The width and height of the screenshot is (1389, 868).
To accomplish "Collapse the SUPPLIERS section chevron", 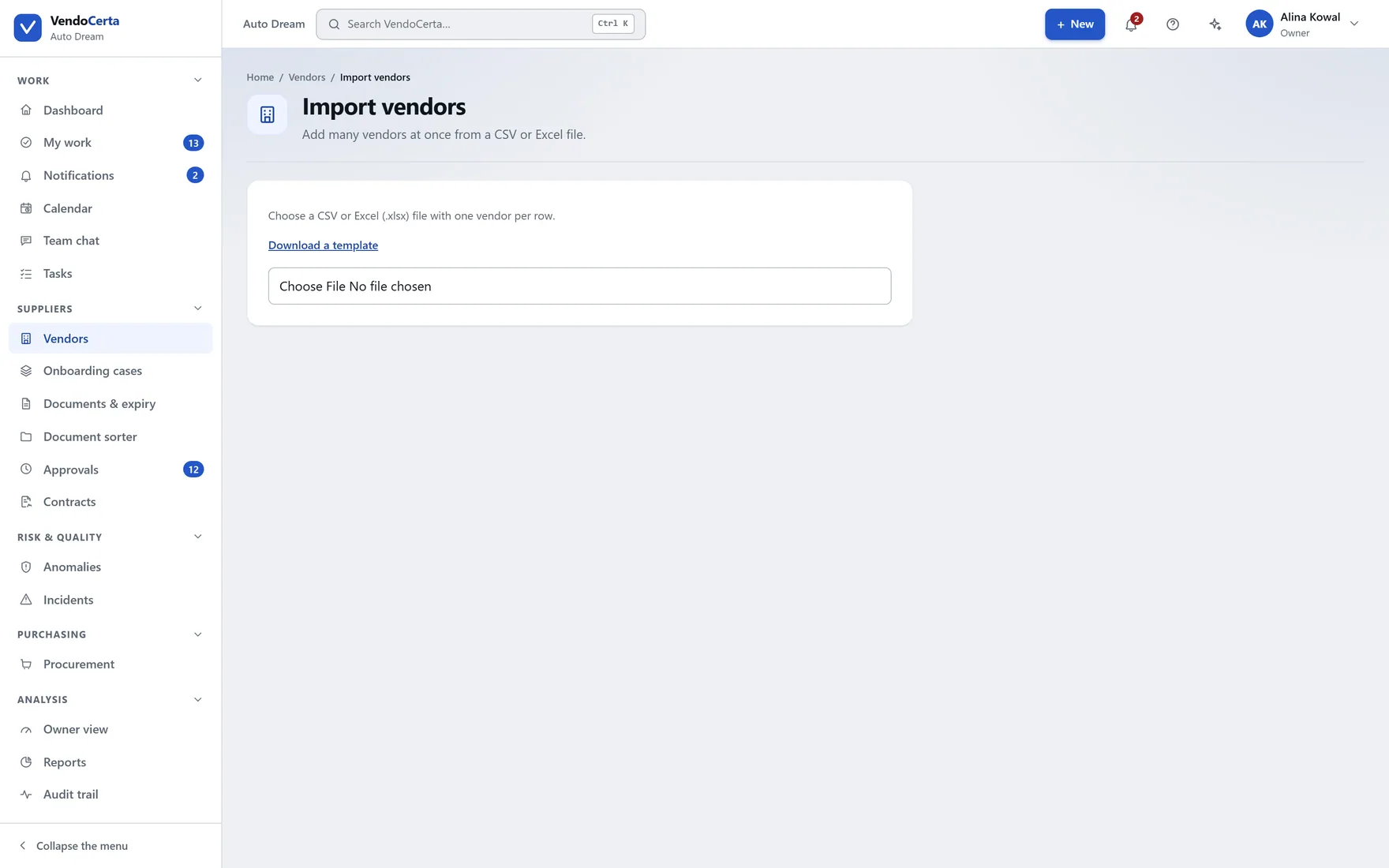I will pos(198,309).
